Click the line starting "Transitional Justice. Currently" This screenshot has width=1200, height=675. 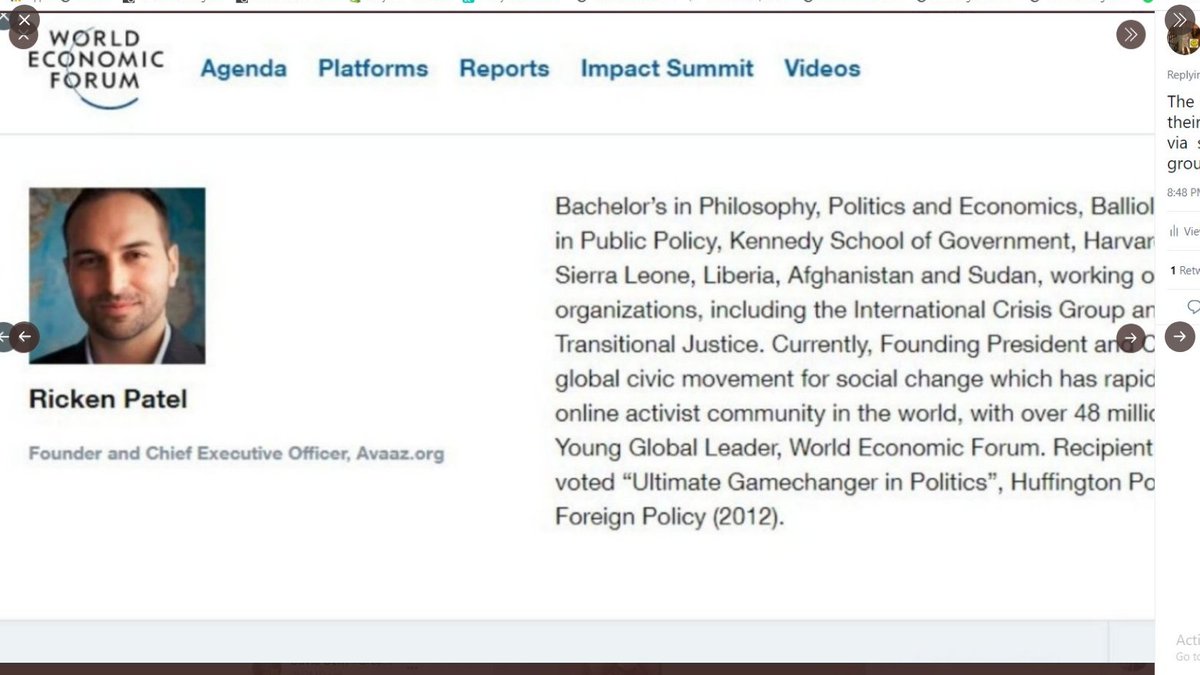pos(855,344)
